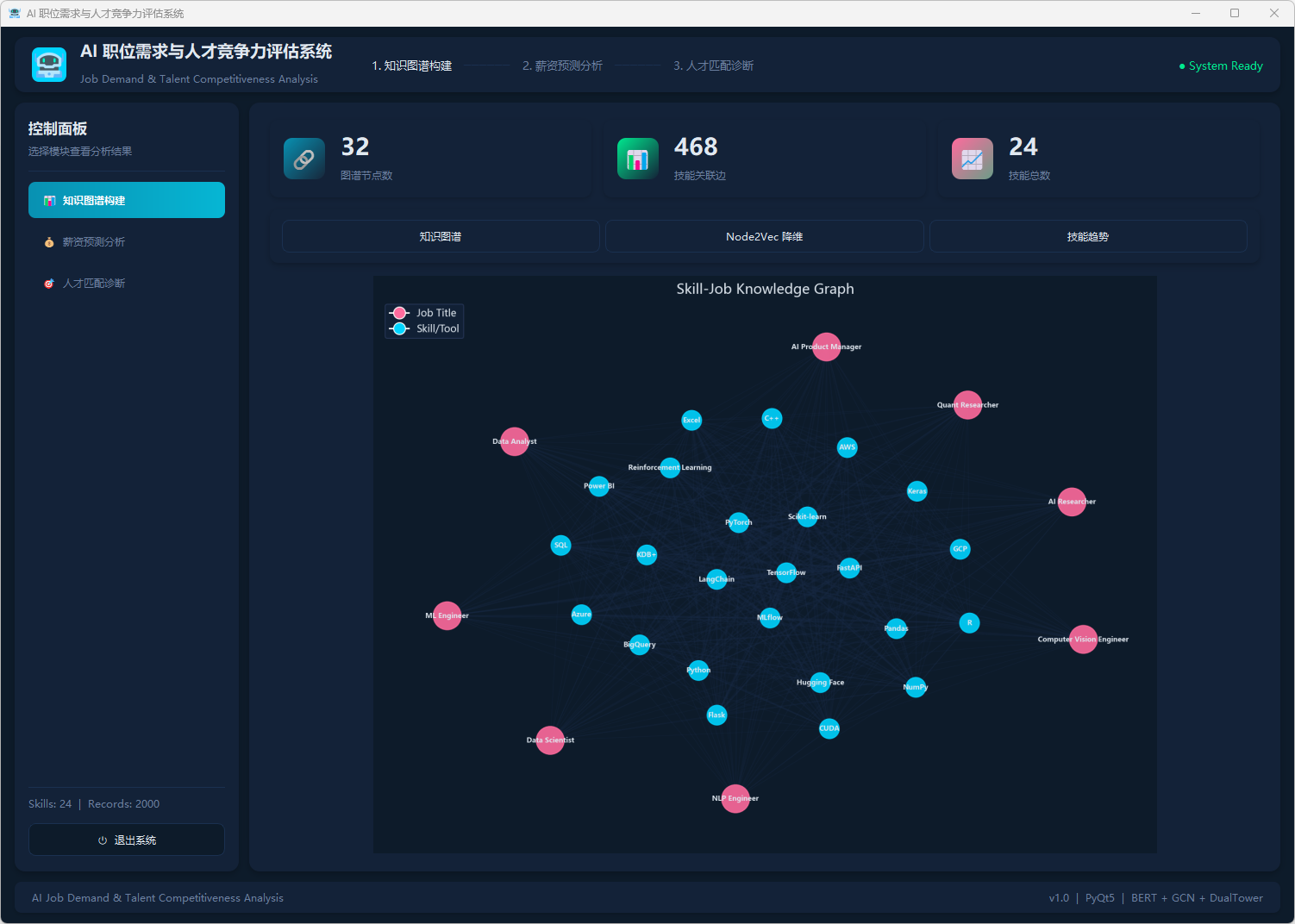Click the robot app logo icon
The image size is (1295, 924).
[49, 65]
